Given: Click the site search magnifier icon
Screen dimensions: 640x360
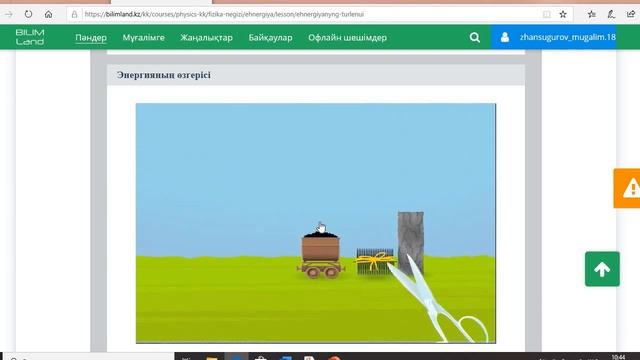Looking at the screenshot, I should (475, 38).
